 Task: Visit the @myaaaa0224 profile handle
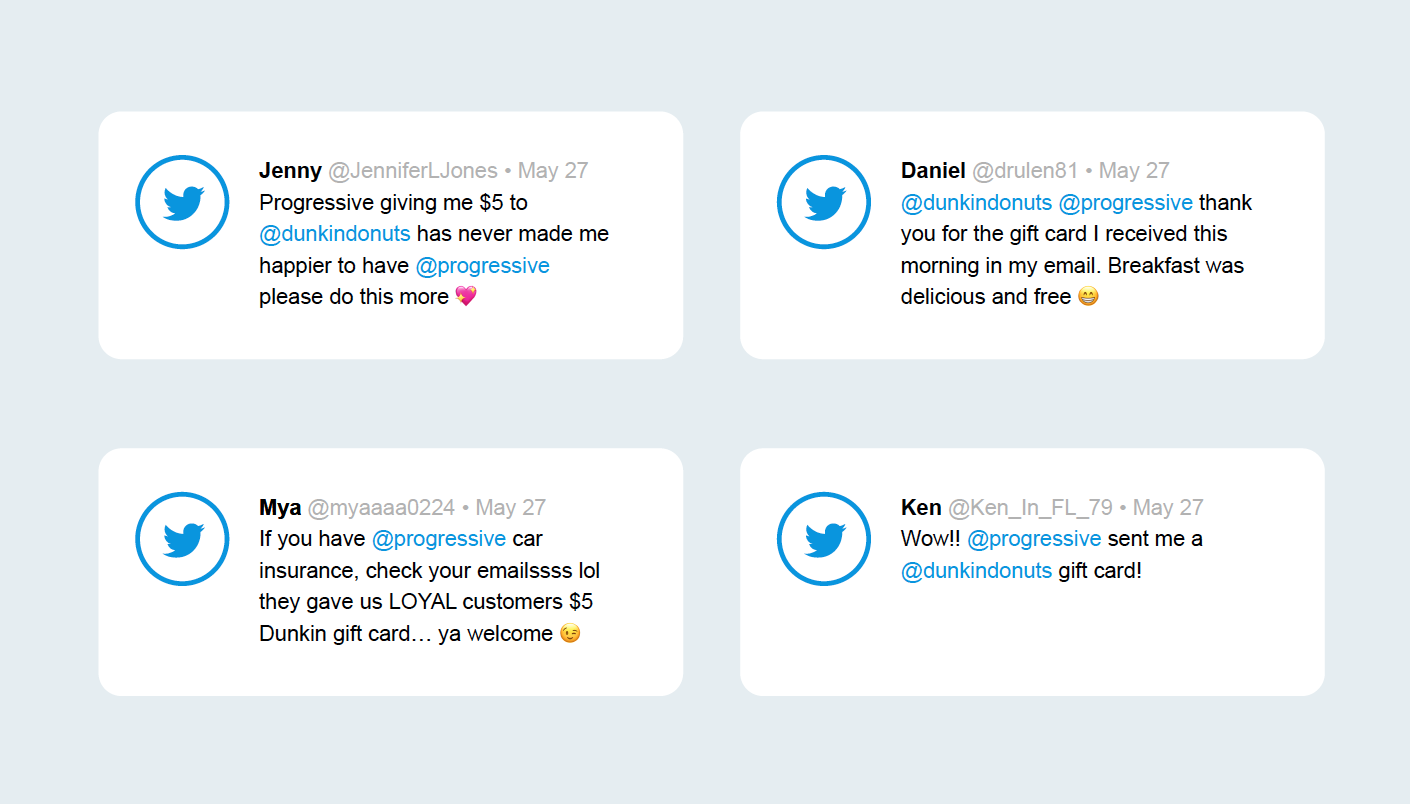[381, 508]
